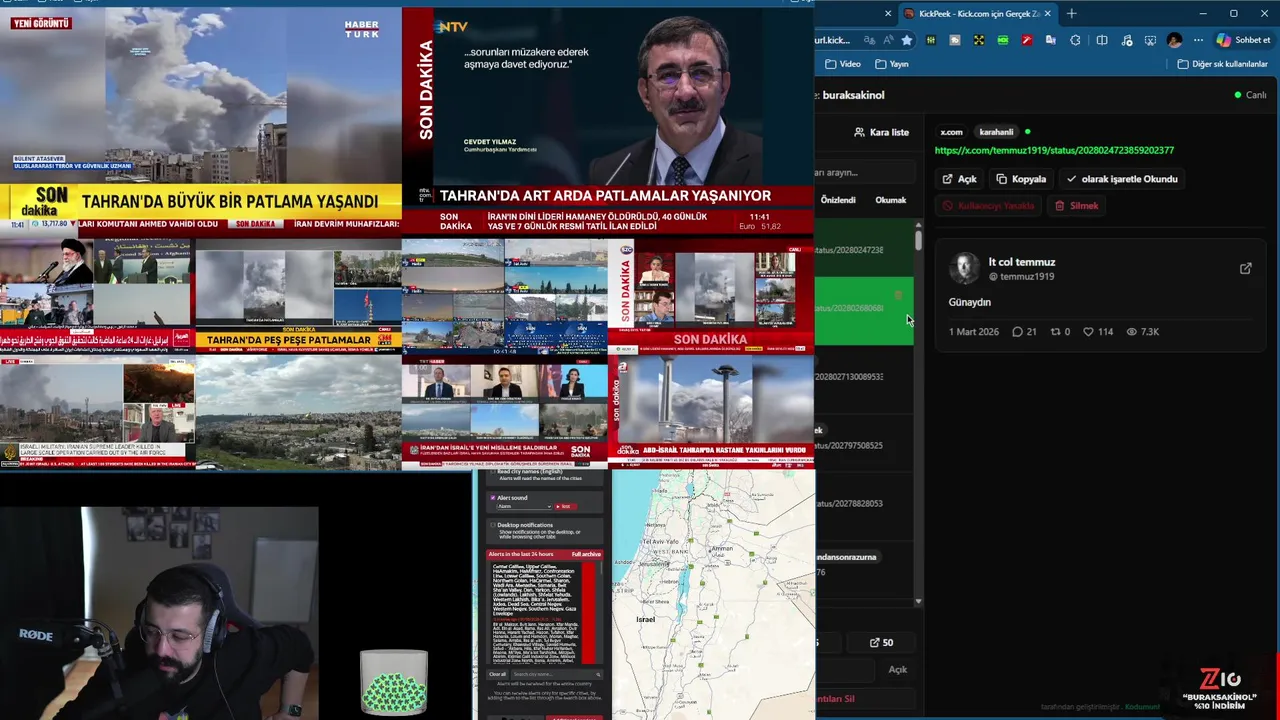The image size is (1280, 720).
Task: Open the browser three-dots settings menu
Action: 1198,40
